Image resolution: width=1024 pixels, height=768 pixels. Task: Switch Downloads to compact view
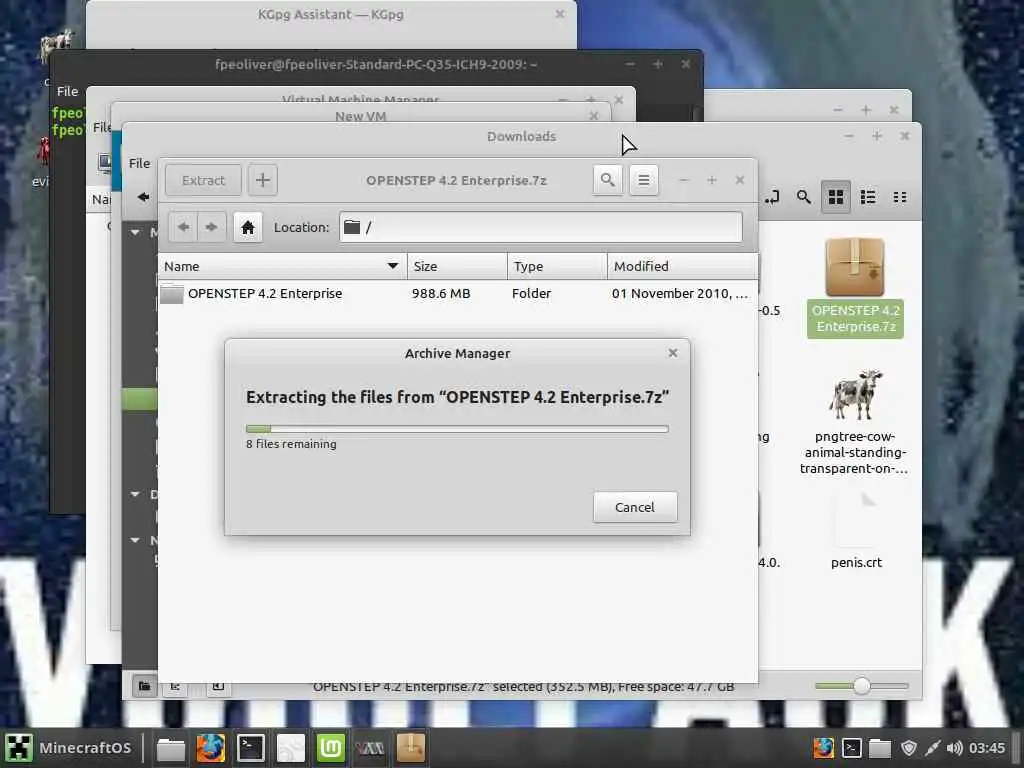pos(900,197)
